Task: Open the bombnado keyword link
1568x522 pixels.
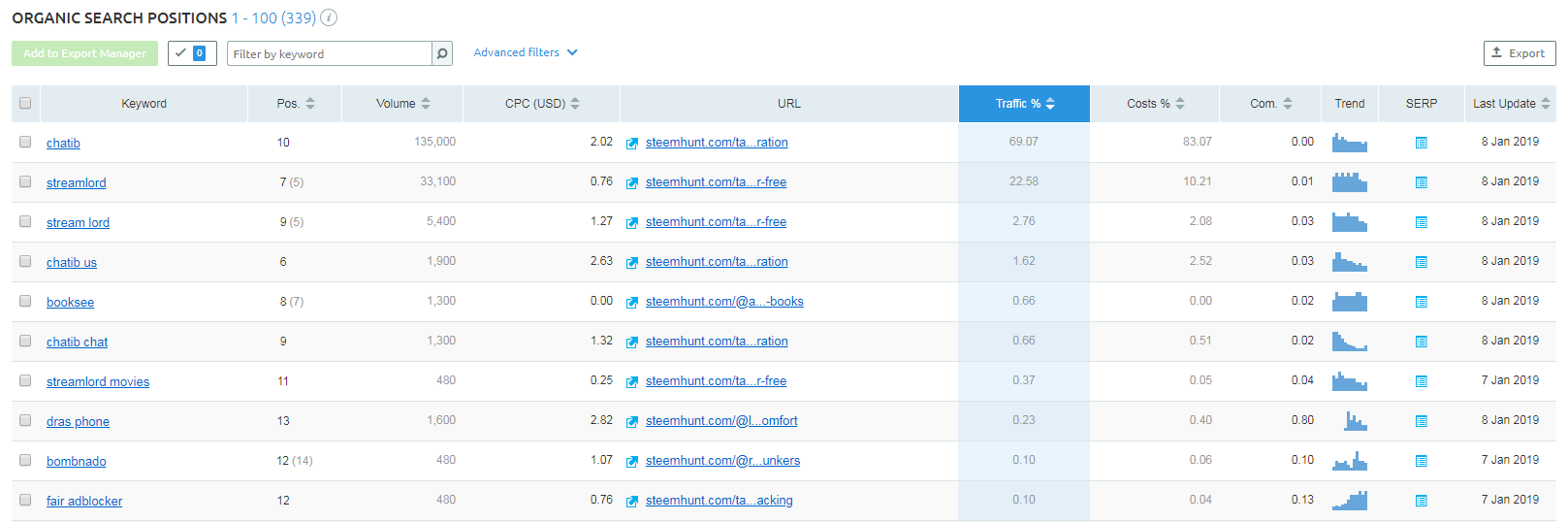Action: 77,462
